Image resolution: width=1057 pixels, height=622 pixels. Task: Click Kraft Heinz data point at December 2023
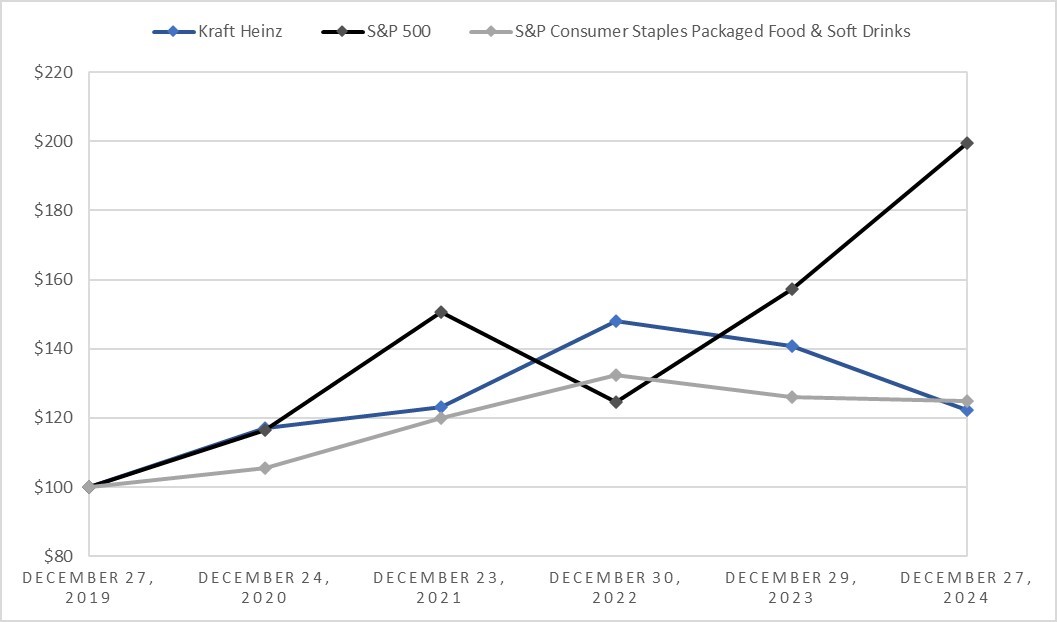click(792, 346)
